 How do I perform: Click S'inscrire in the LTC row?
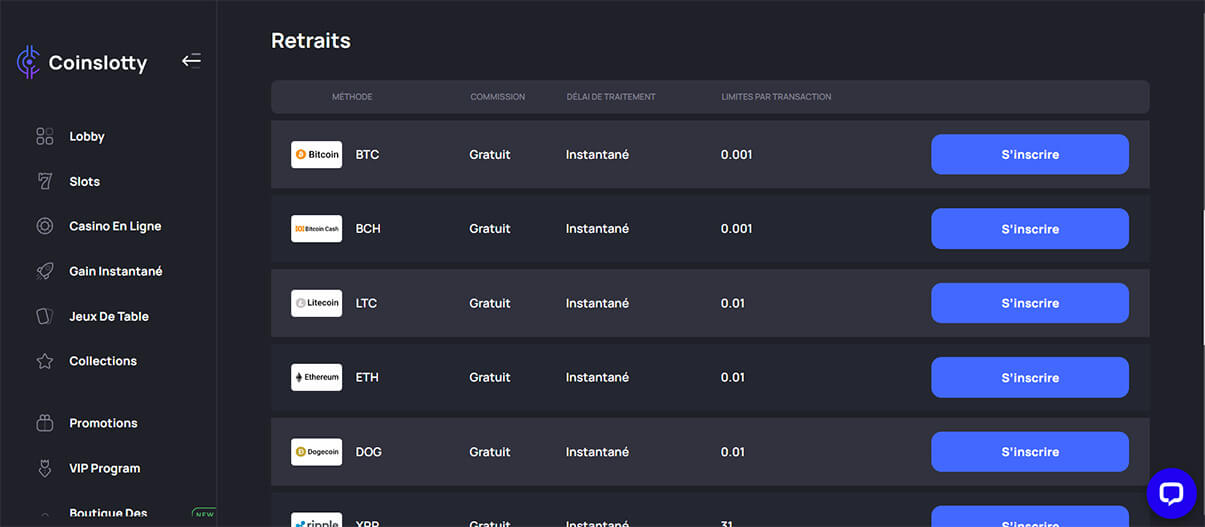pyautogui.click(x=1030, y=303)
